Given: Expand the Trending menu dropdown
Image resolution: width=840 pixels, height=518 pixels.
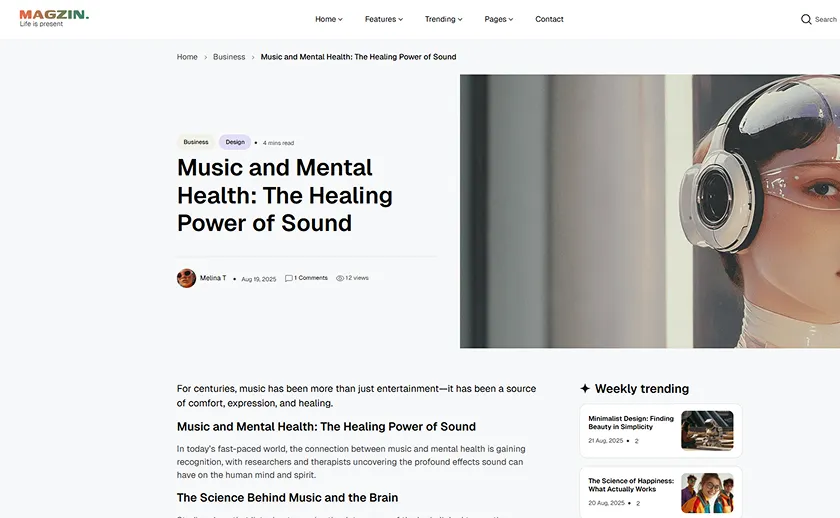Looking at the screenshot, I should click(443, 19).
